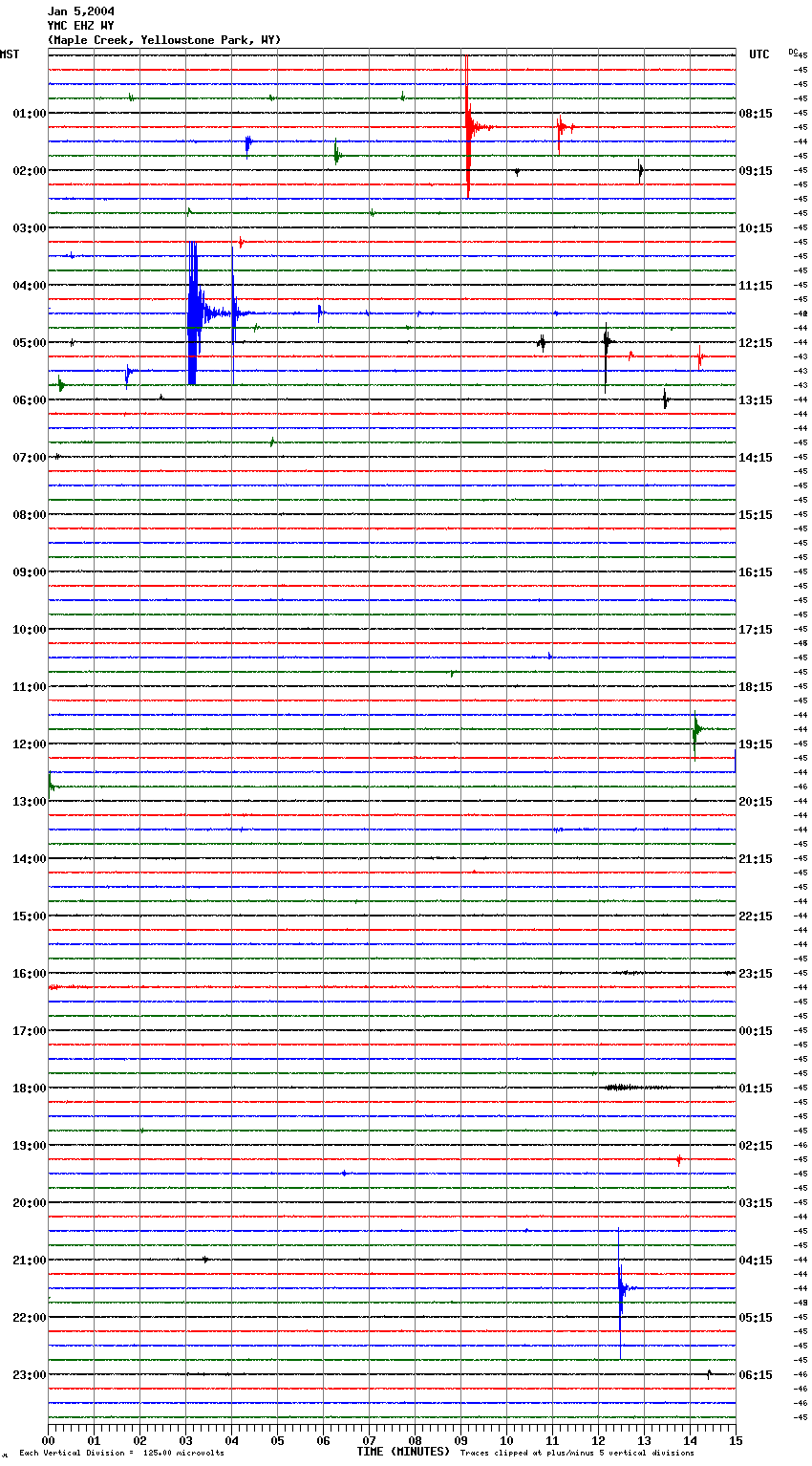Click the 10:15 UTC time label
This screenshot has width=812, height=1466.
pos(756,228)
